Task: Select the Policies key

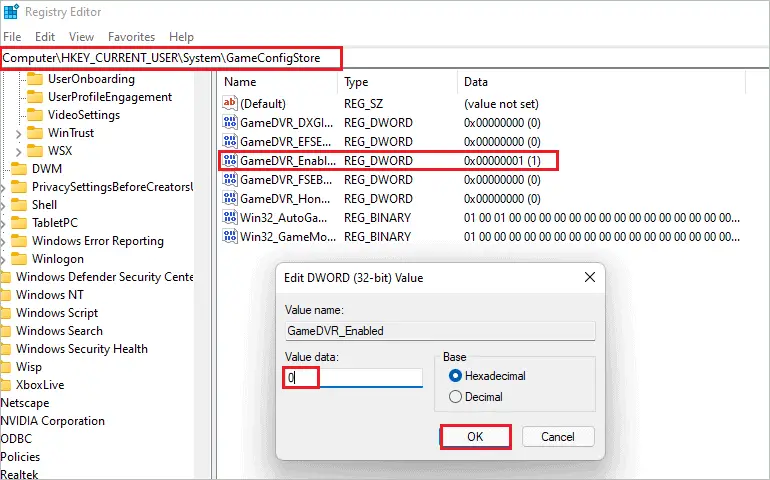Action: pyautogui.click(x=20, y=457)
